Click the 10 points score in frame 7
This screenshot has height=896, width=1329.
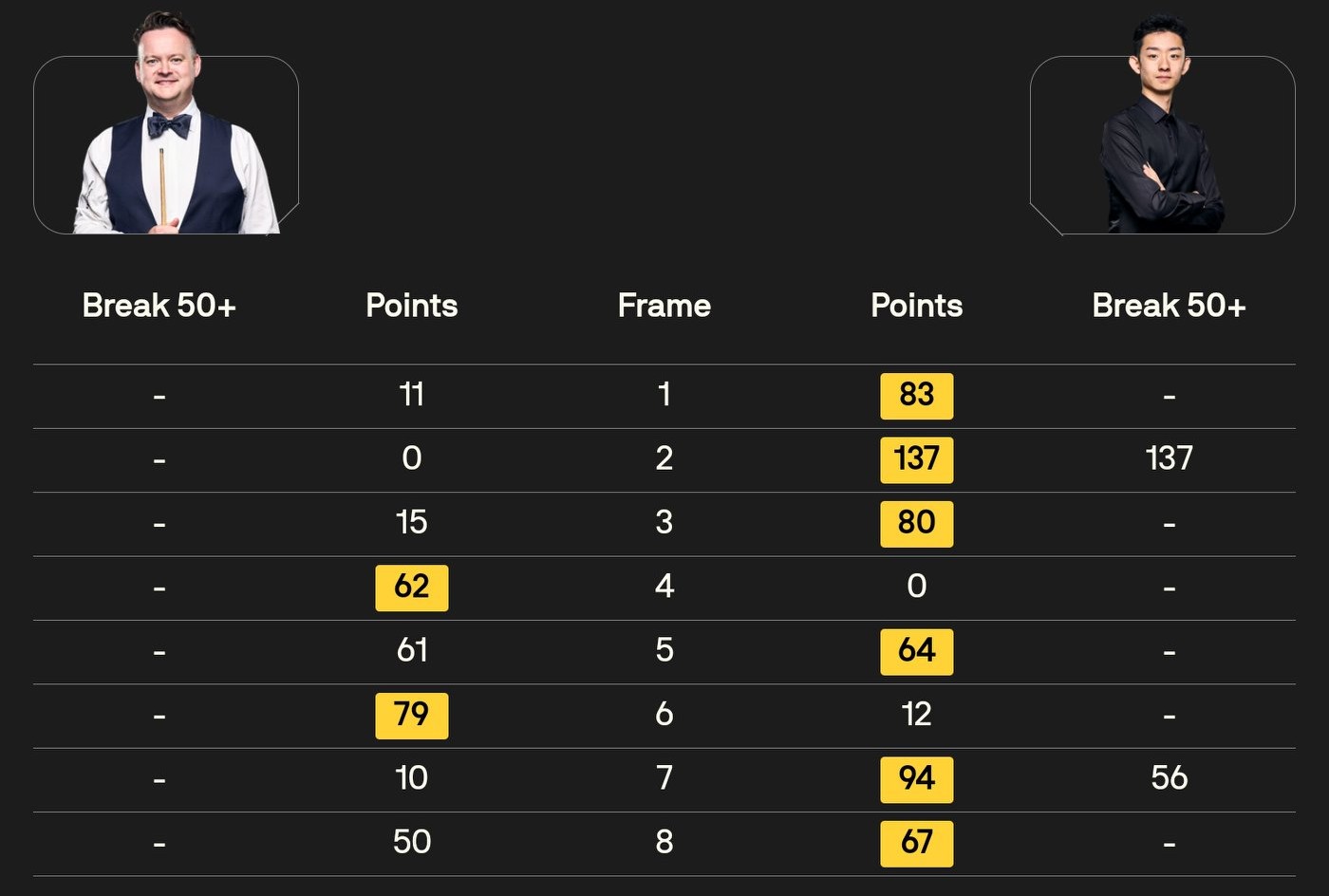point(411,778)
